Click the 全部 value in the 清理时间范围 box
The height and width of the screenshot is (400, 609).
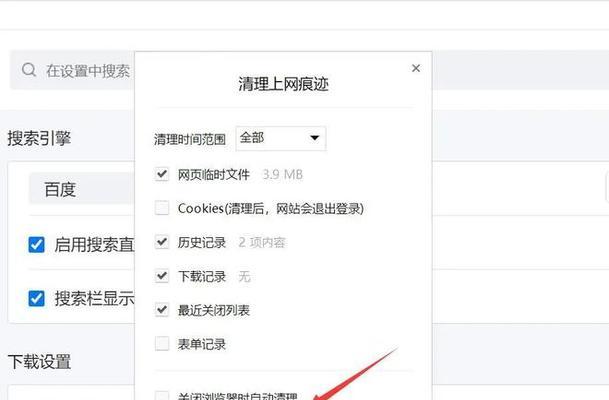[252, 137]
